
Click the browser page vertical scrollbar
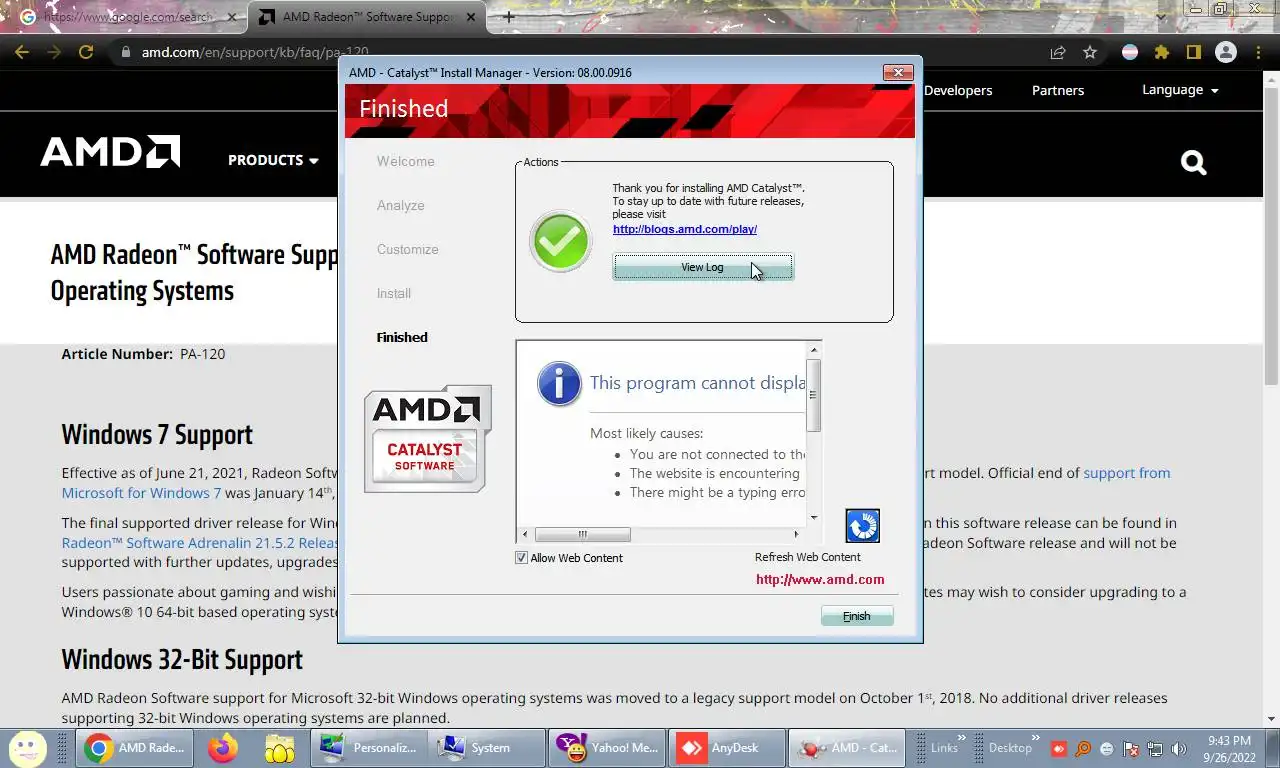(1272, 235)
